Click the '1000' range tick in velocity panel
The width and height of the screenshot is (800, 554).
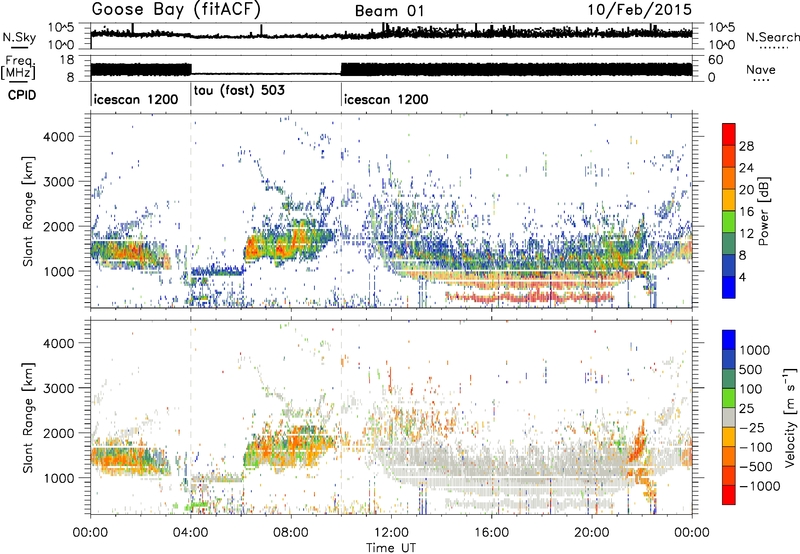tap(58, 478)
